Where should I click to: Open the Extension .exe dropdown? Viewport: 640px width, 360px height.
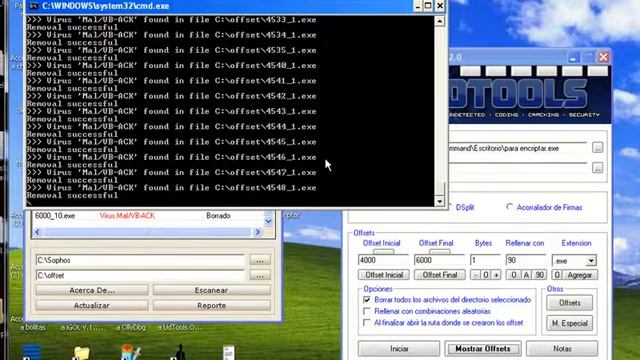point(591,260)
